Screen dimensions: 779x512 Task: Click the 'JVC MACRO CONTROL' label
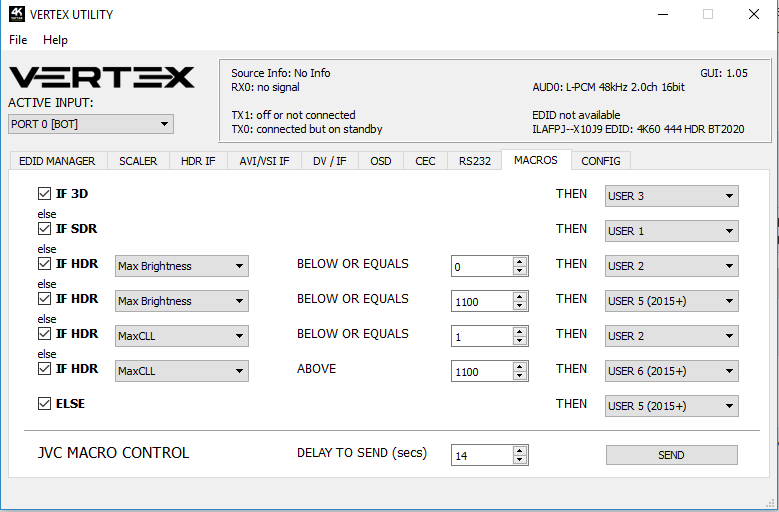pyautogui.click(x=113, y=453)
